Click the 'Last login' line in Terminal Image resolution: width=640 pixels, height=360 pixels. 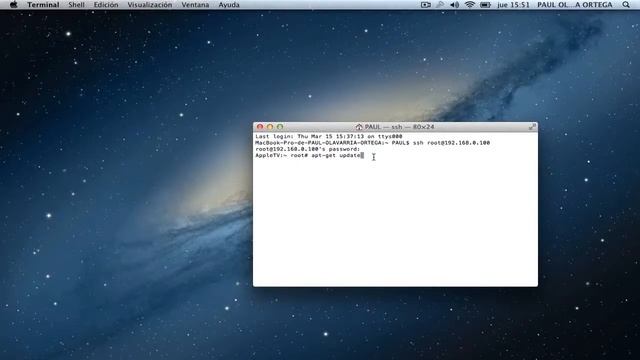pyautogui.click(x=329, y=136)
